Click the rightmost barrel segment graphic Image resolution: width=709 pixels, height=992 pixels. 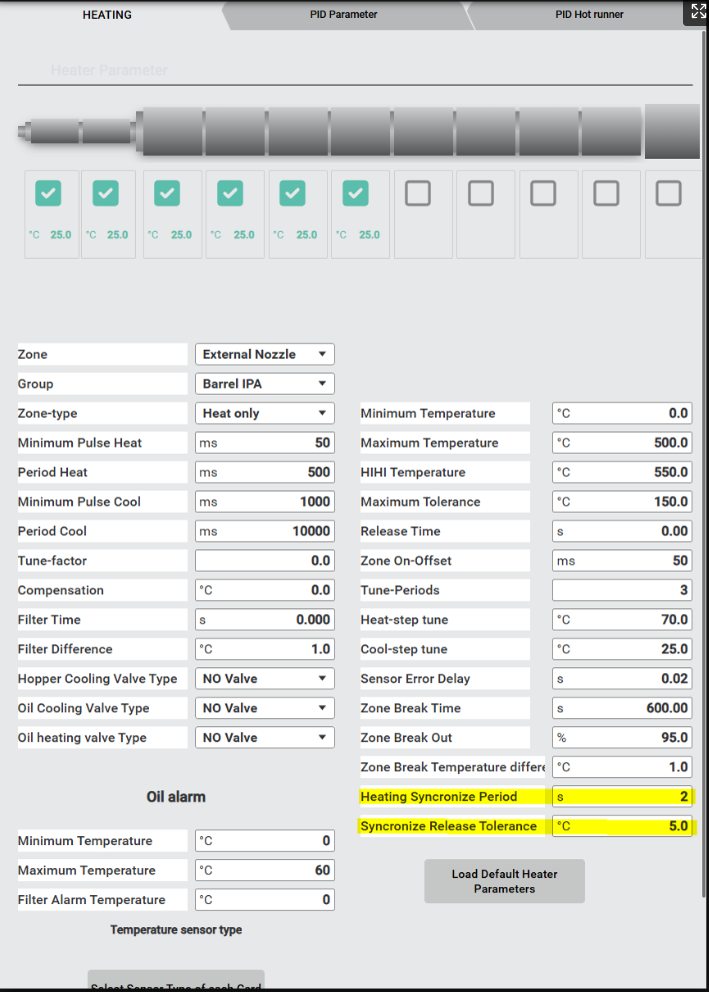(671, 131)
